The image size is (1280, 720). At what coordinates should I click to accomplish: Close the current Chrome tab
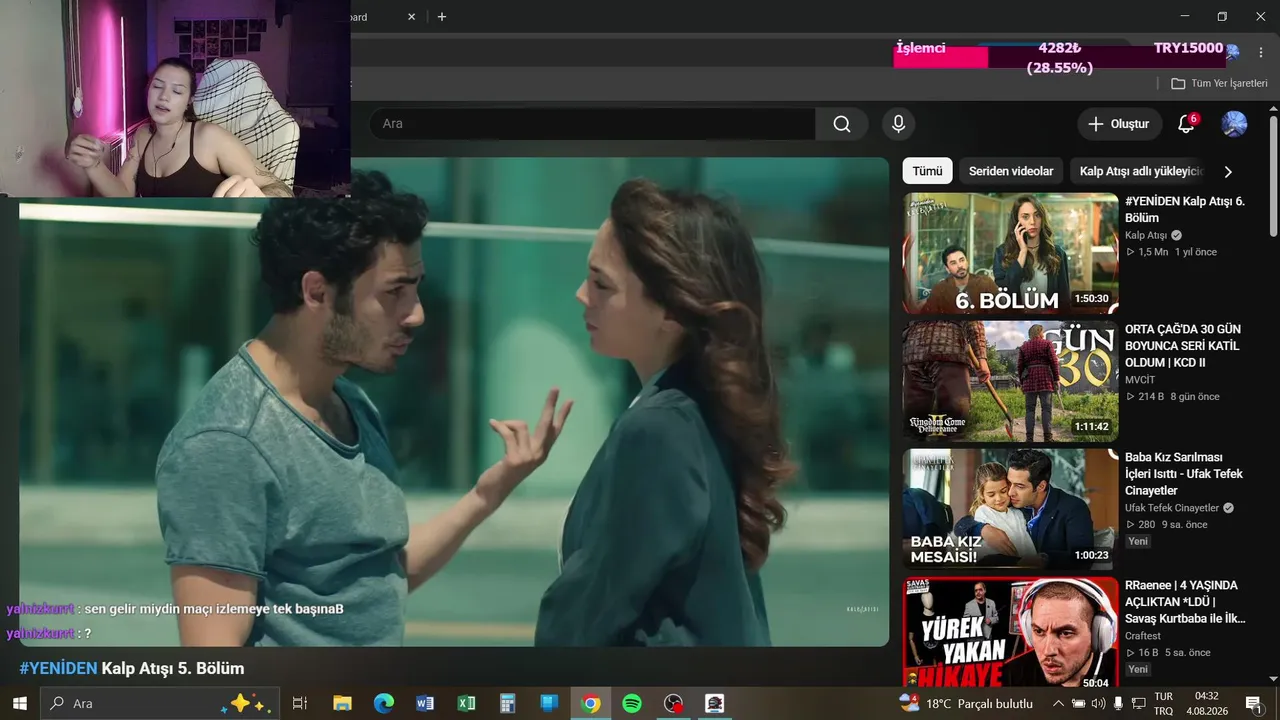click(411, 17)
